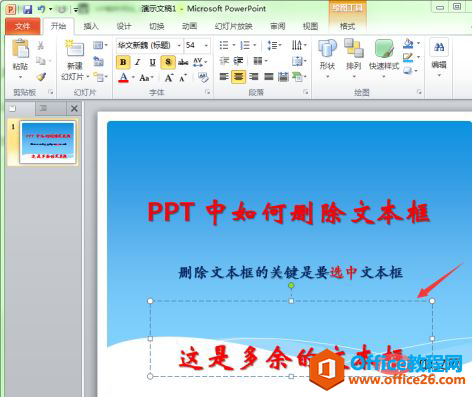Click the Decrease Font Size icon
472x397 pixels.
tap(183, 78)
